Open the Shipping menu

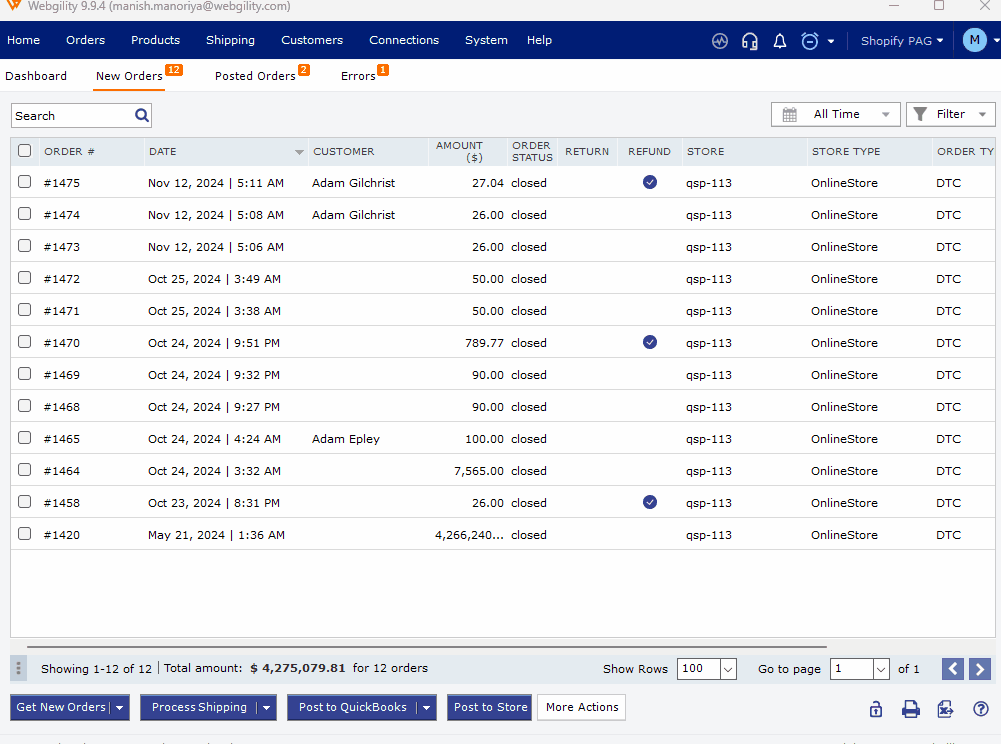230,41
